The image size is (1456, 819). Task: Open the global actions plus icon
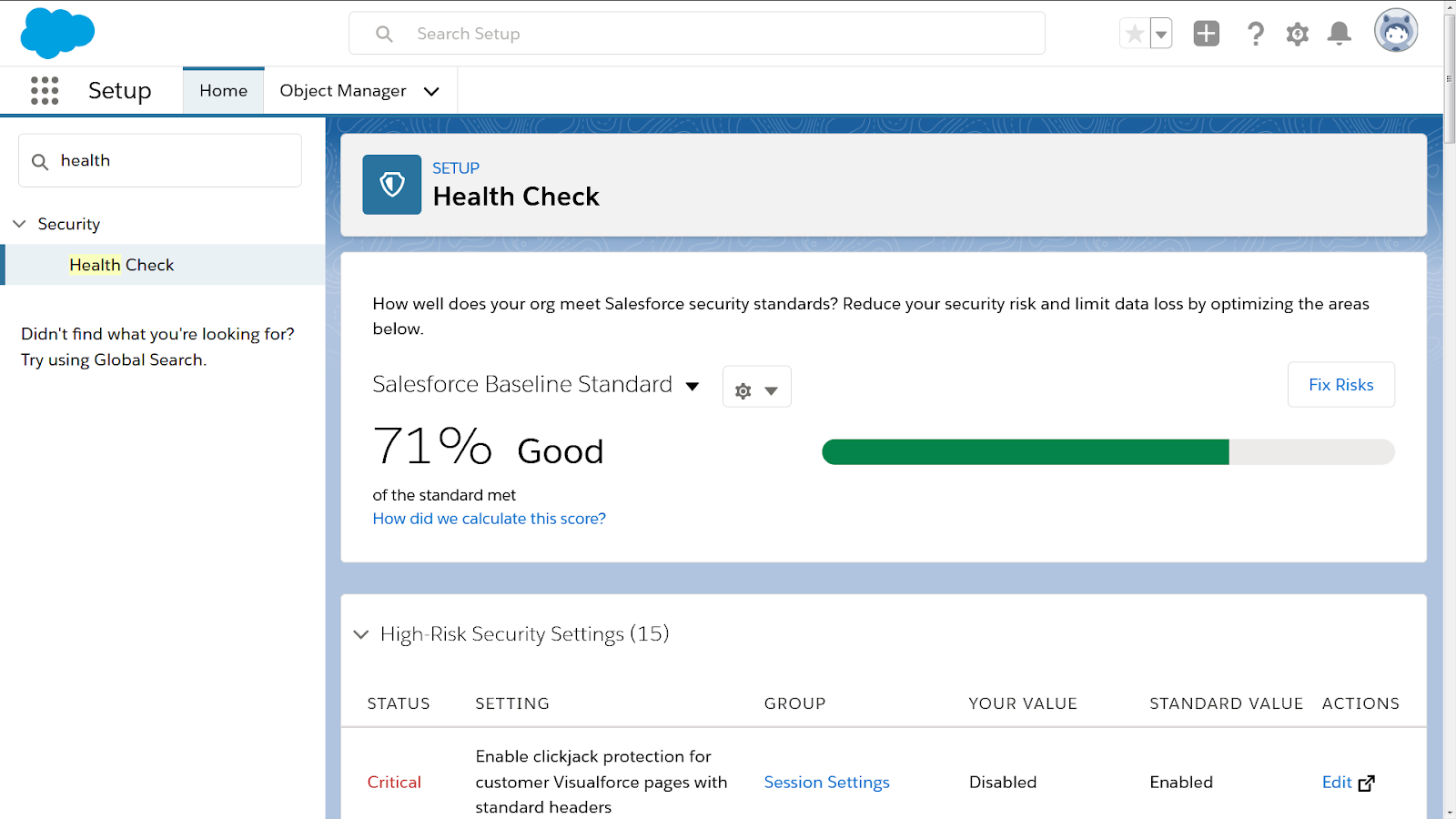(1207, 34)
